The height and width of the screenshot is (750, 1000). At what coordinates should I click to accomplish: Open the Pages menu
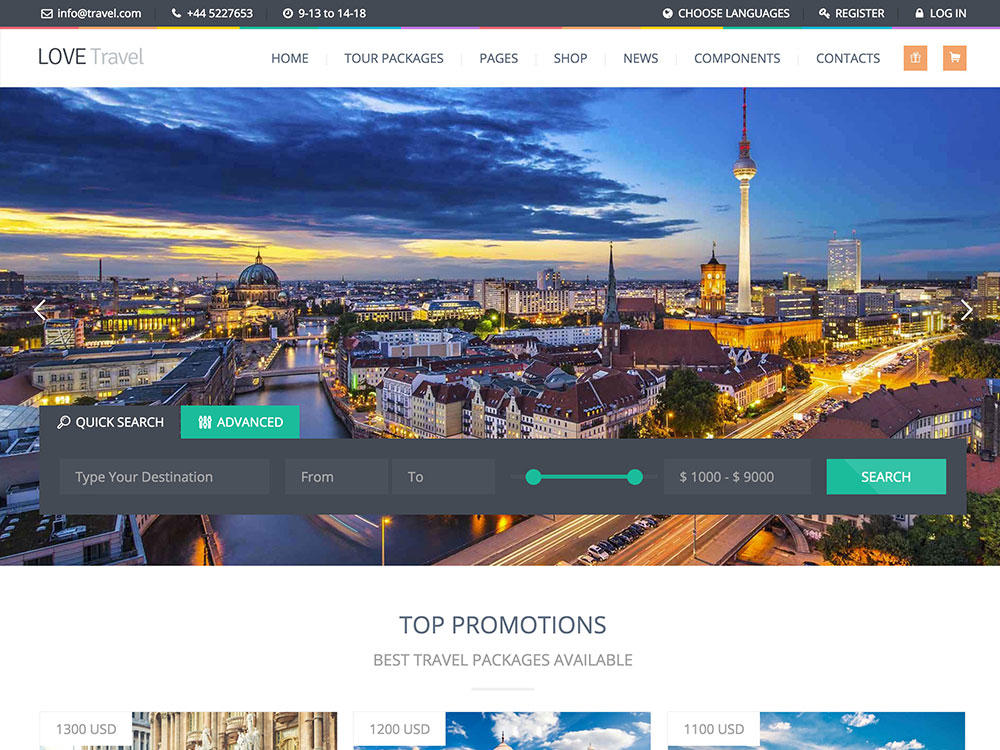(x=499, y=58)
